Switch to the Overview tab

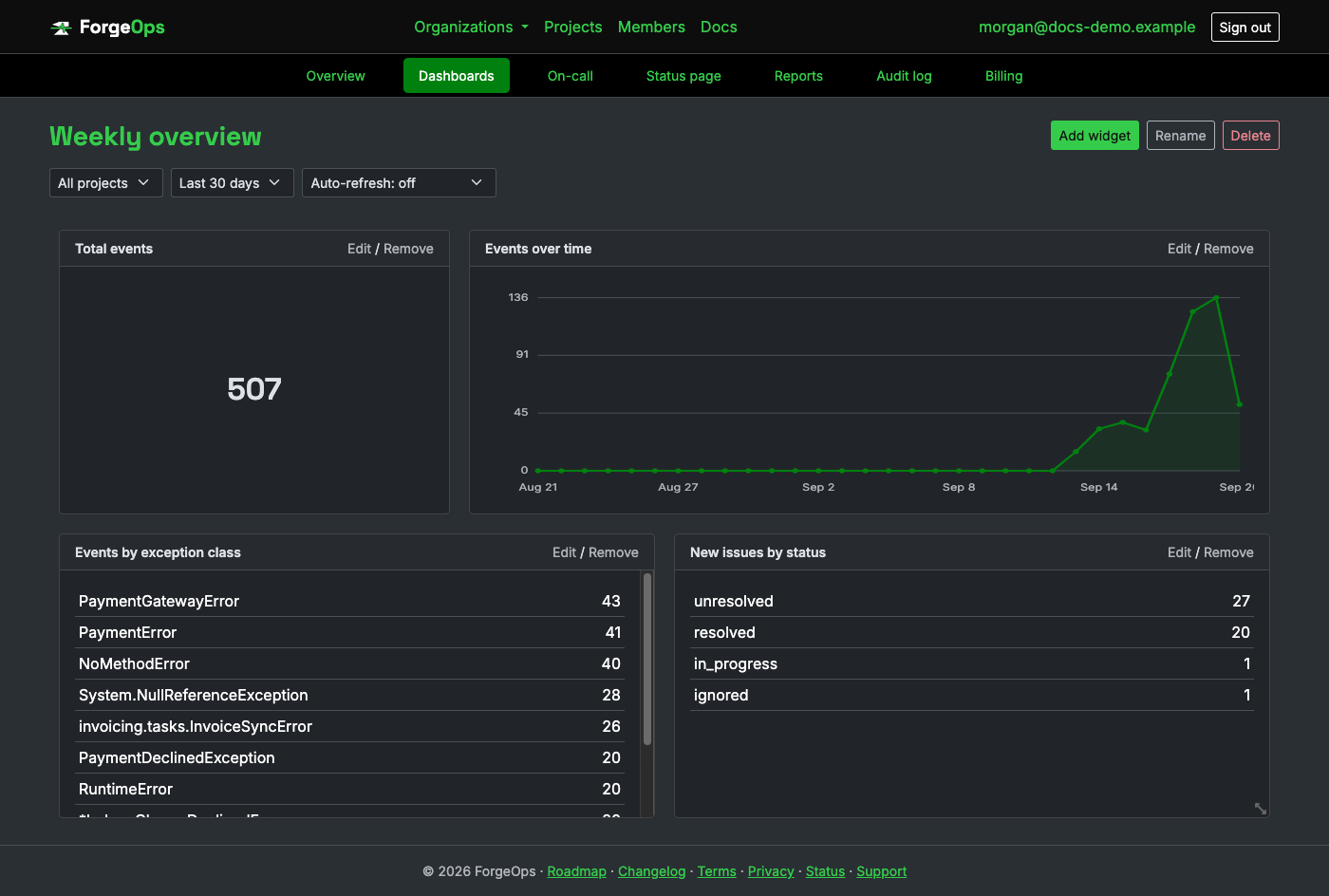pyautogui.click(x=335, y=76)
